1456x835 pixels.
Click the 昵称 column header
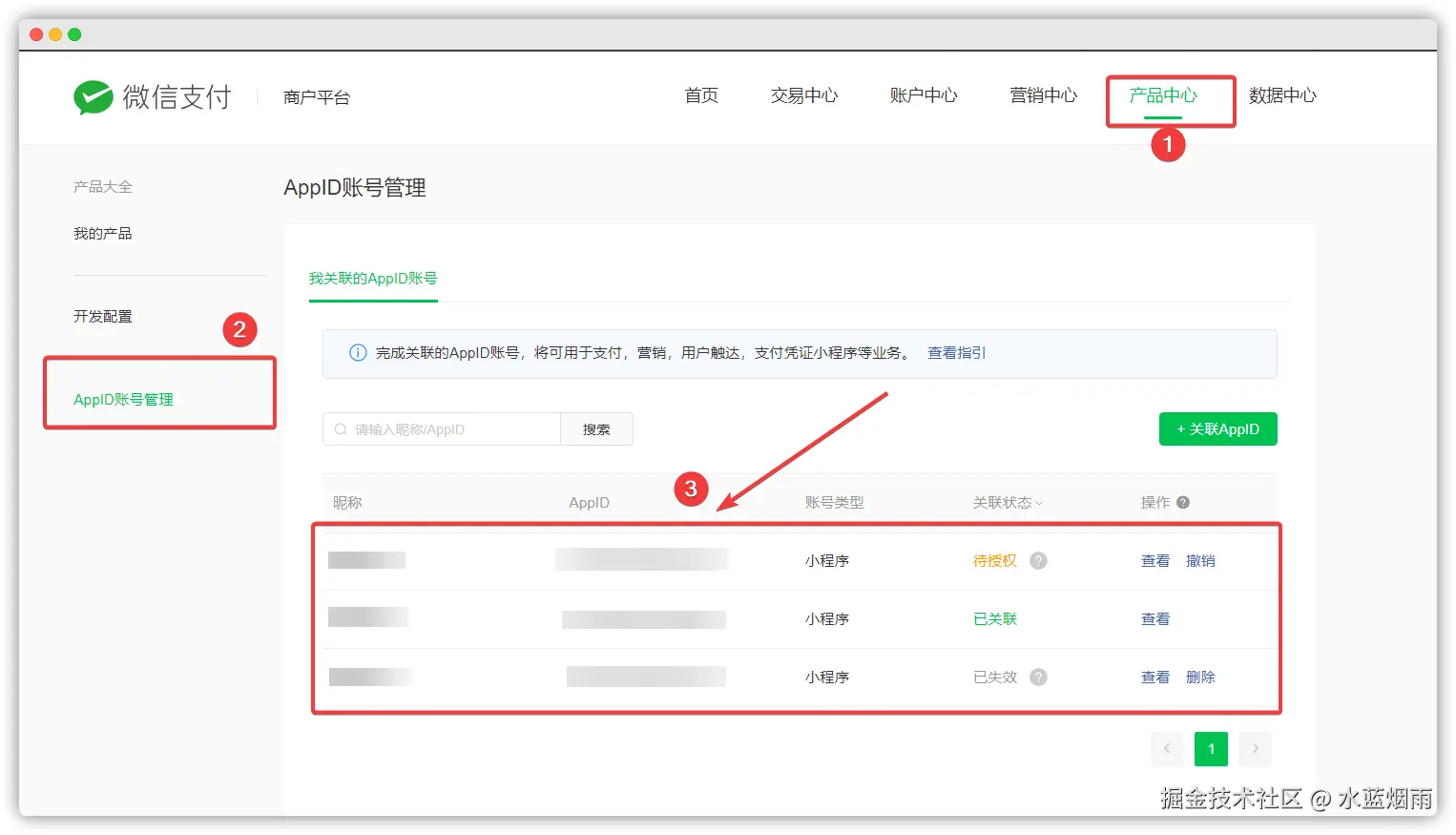(x=347, y=503)
